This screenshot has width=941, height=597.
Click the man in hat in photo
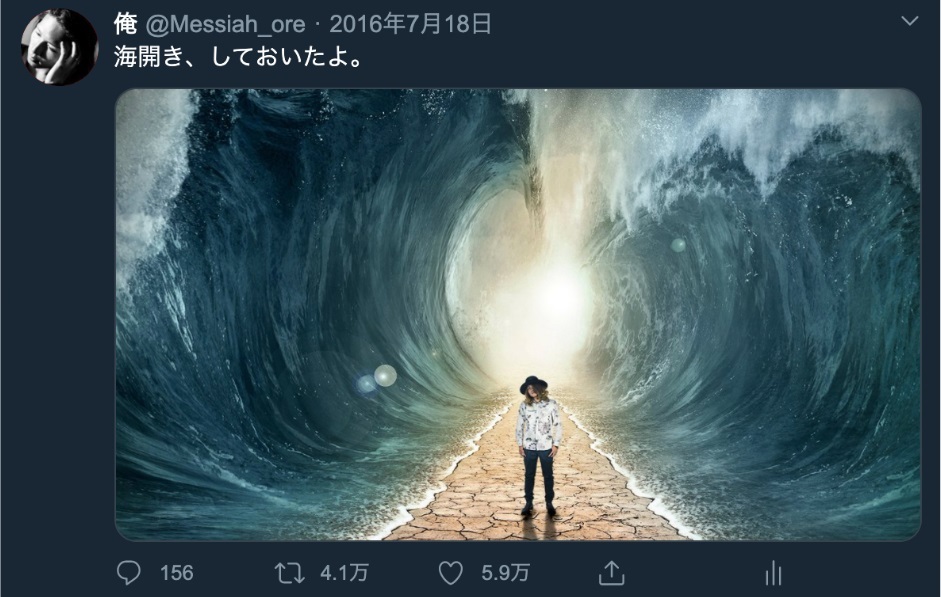tap(539, 446)
